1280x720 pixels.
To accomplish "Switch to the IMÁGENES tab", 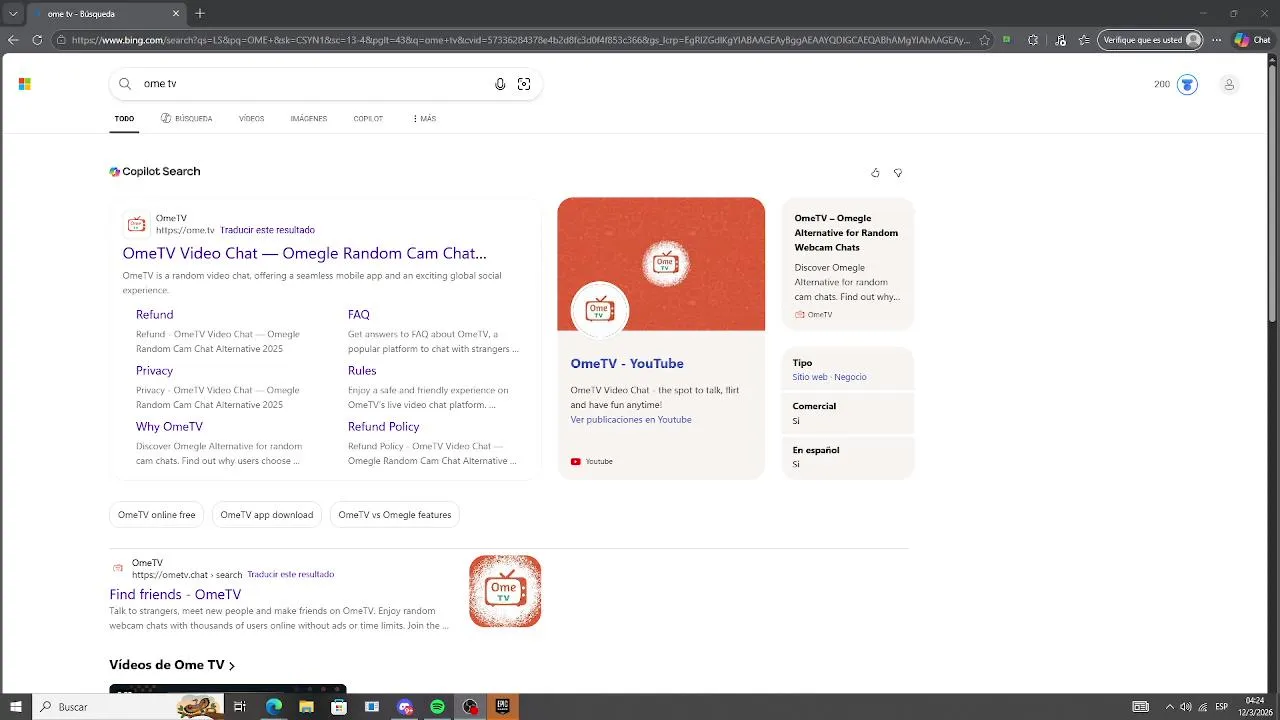I will click(308, 118).
